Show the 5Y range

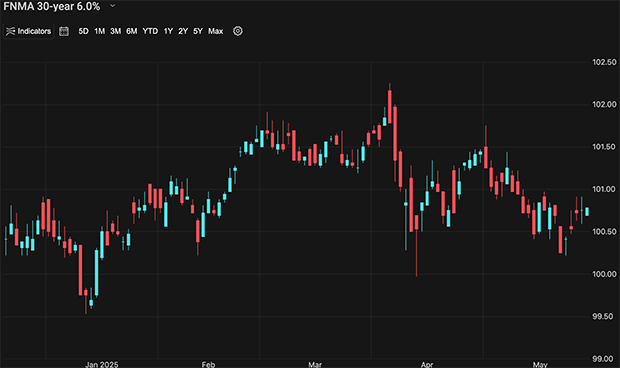(198, 31)
